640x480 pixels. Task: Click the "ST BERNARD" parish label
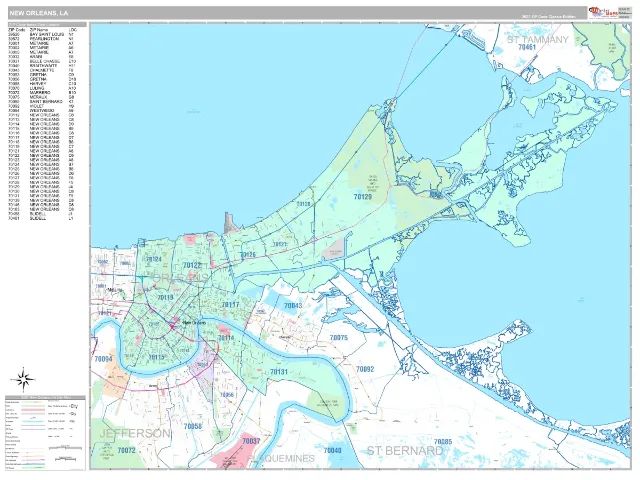point(405,451)
